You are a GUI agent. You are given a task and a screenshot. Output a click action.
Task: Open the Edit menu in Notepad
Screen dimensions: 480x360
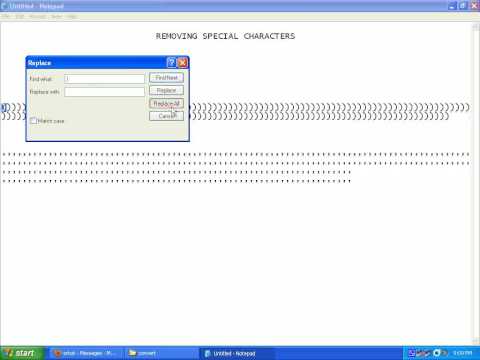[20, 16]
